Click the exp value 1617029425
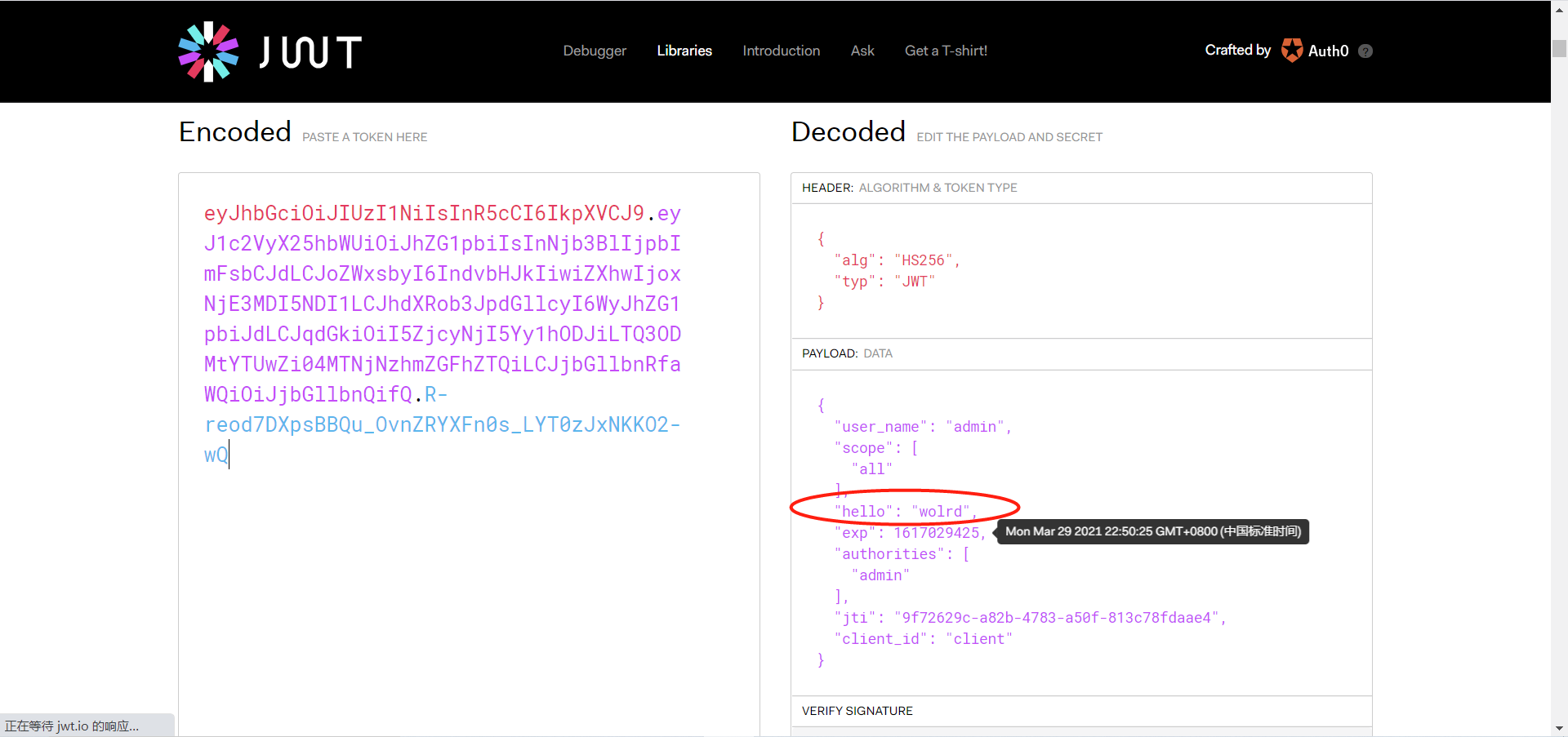This screenshot has width=1568, height=737. click(x=936, y=533)
